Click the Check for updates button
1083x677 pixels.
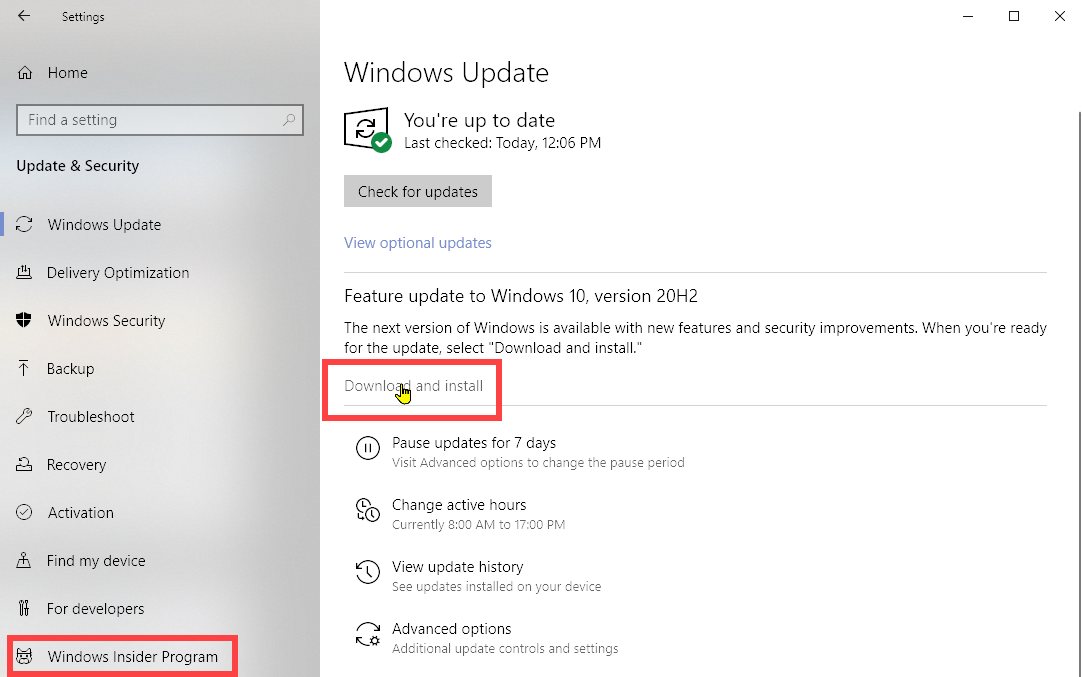(x=418, y=191)
